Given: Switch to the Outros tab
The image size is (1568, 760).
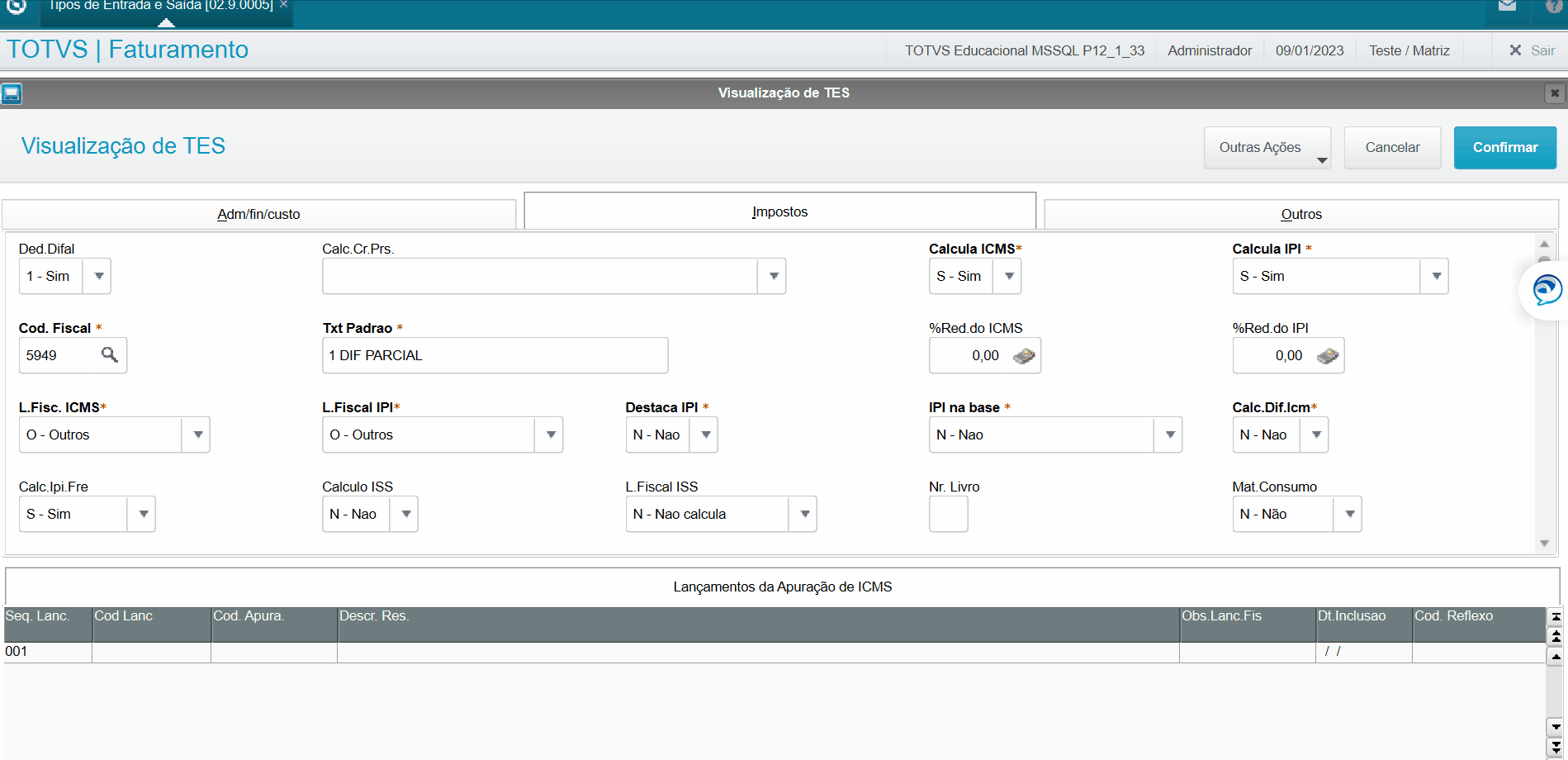Looking at the screenshot, I should point(1300,215).
